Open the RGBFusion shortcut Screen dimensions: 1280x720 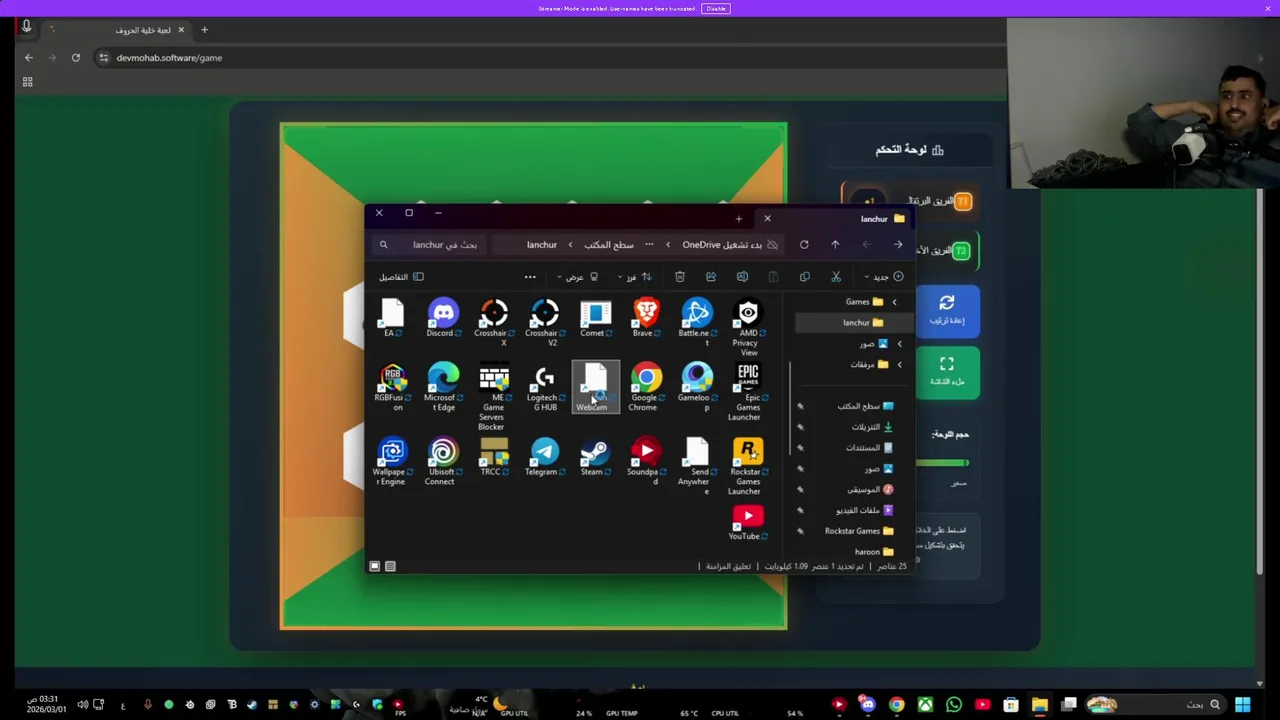(x=391, y=388)
